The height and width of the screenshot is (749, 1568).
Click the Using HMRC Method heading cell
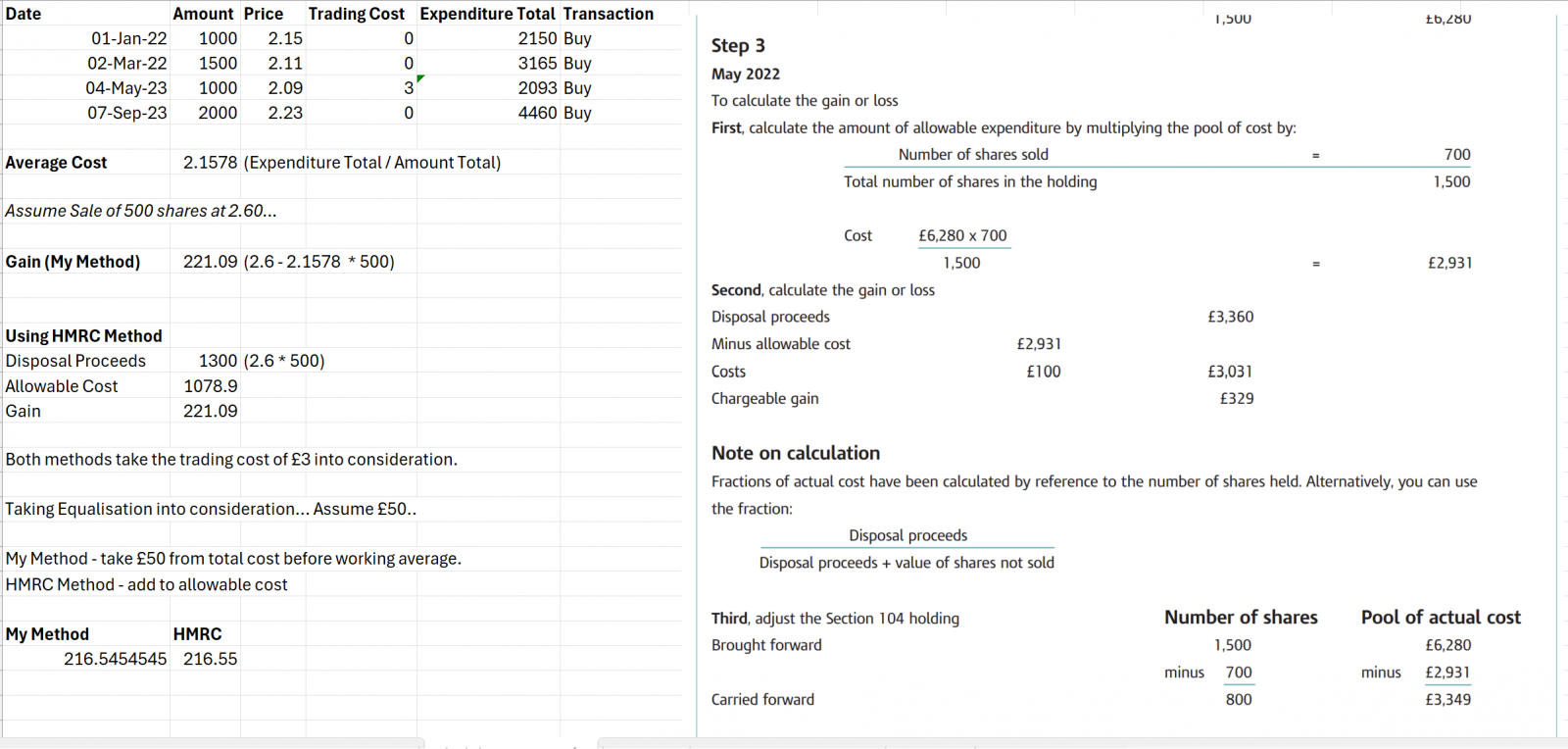(84, 336)
